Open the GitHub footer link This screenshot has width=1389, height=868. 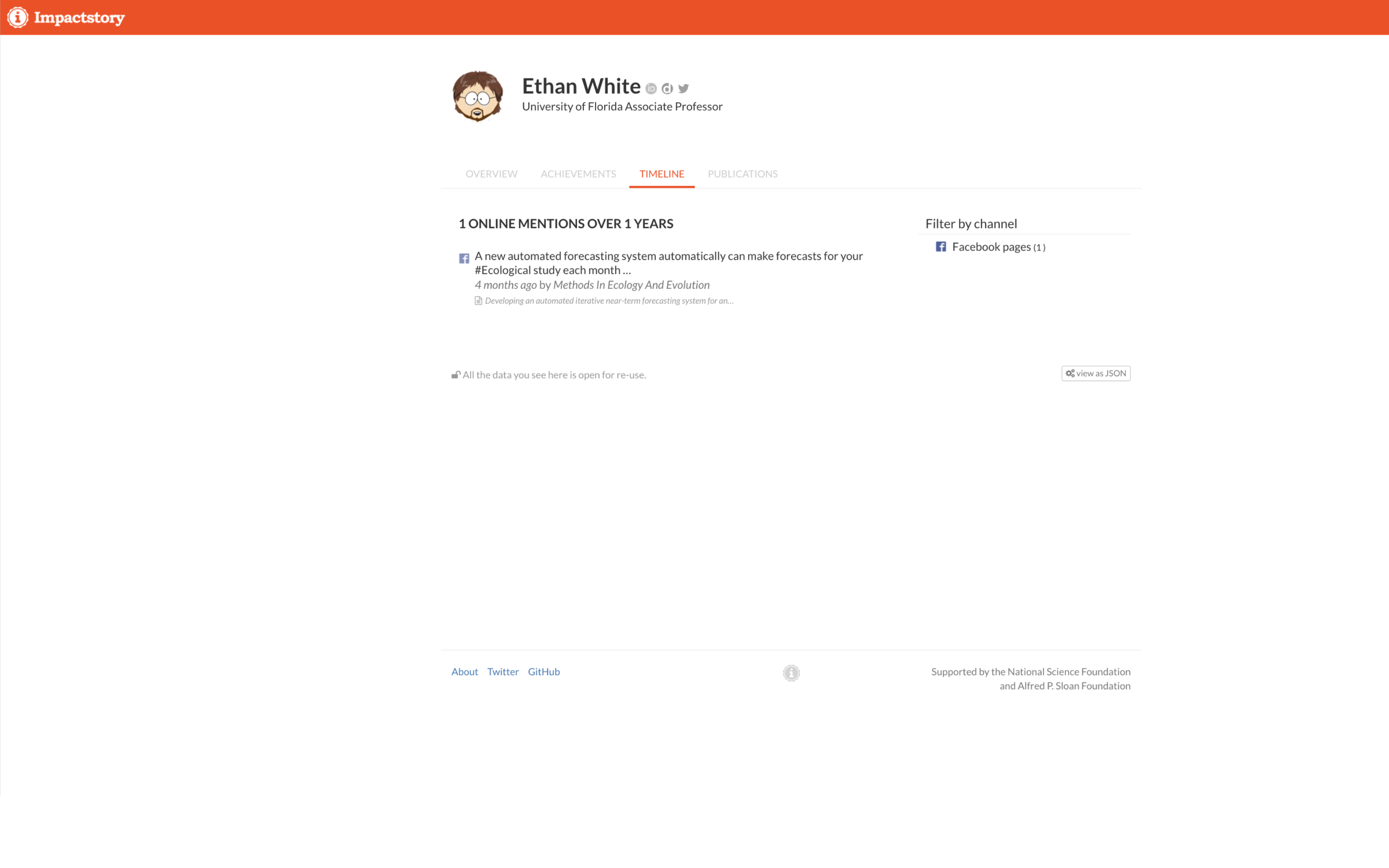pyautogui.click(x=543, y=672)
